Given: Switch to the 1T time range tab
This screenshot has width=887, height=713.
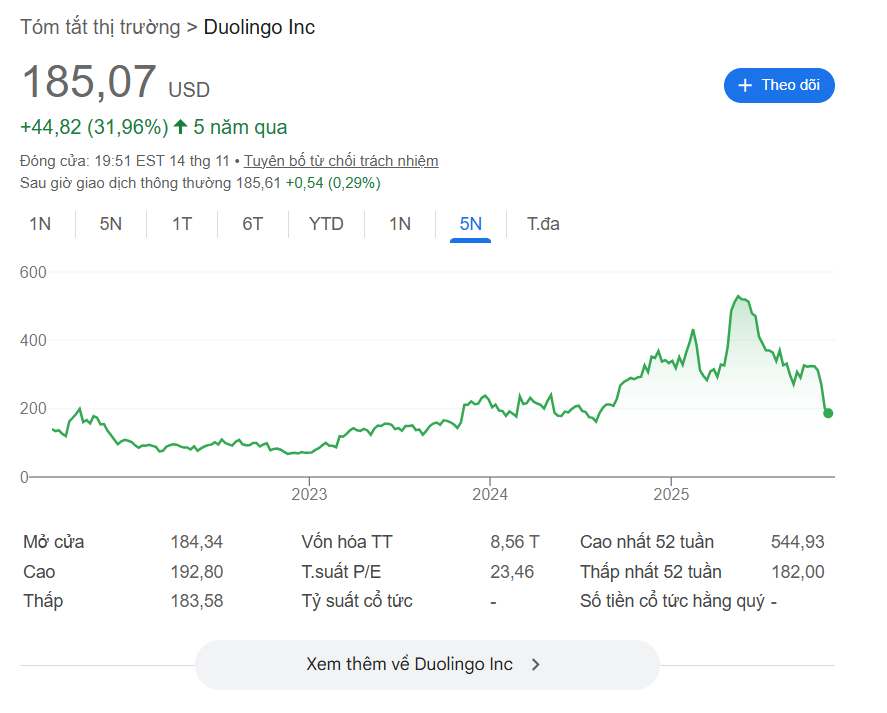Looking at the screenshot, I should click(182, 224).
